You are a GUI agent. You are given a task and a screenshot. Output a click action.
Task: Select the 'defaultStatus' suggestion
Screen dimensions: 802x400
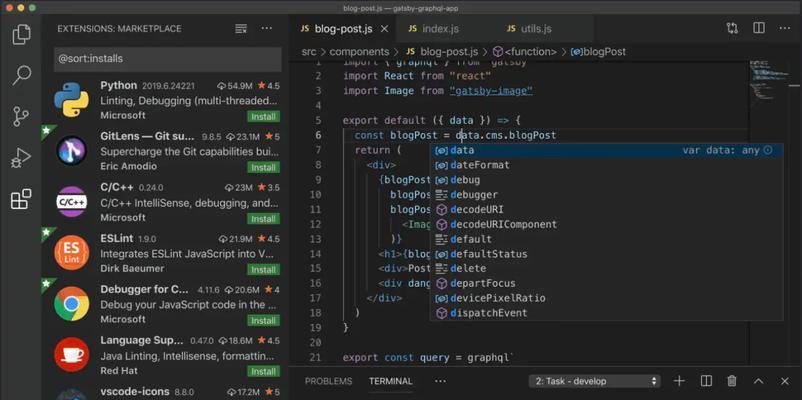[x=606, y=254]
